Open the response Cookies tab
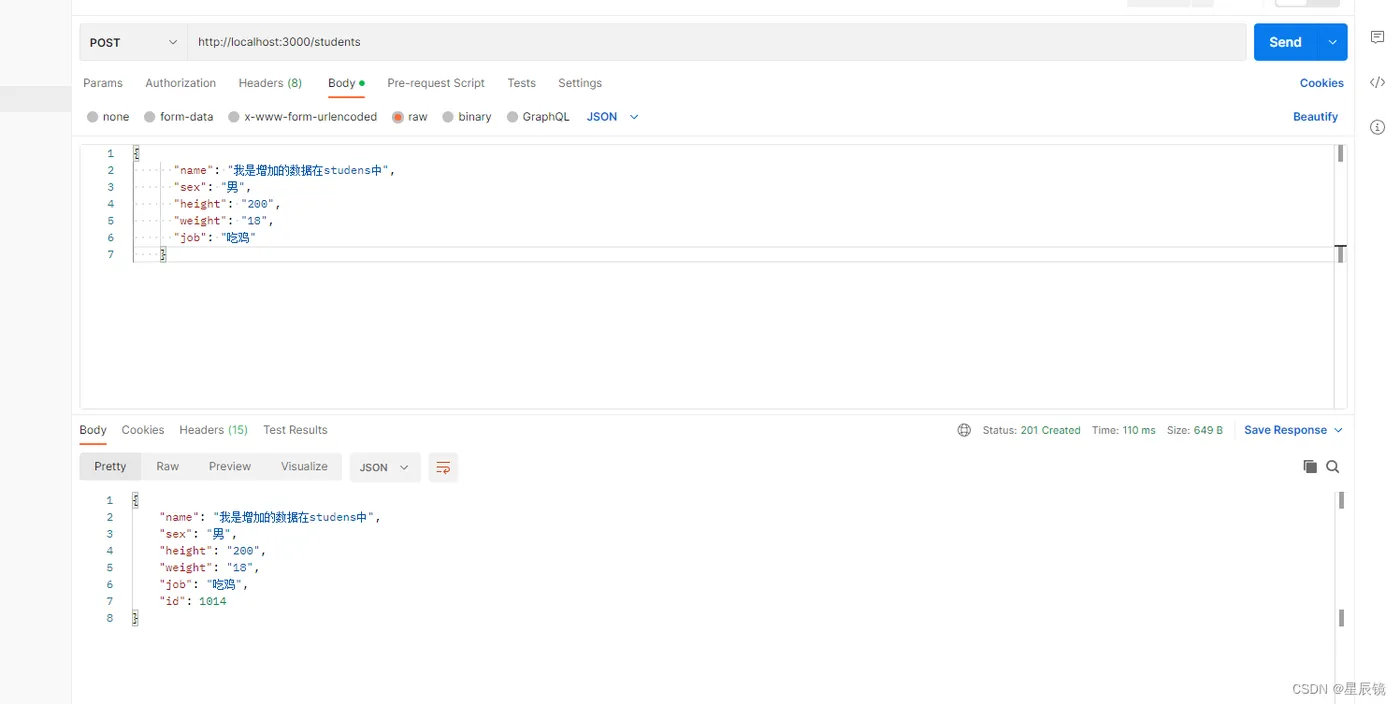The width and height of the screenshot is (1400, 704). [143, 430]
